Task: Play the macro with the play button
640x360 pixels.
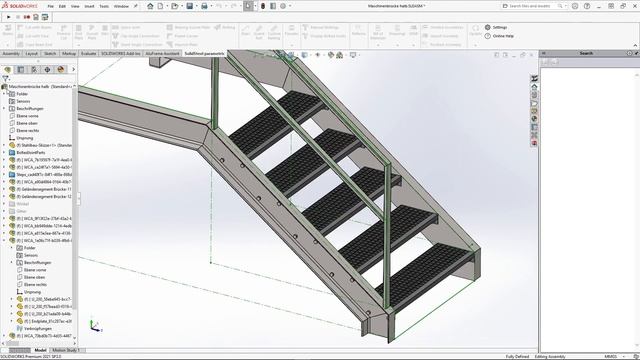Action: pyautogui.click(x=9, y=17)
